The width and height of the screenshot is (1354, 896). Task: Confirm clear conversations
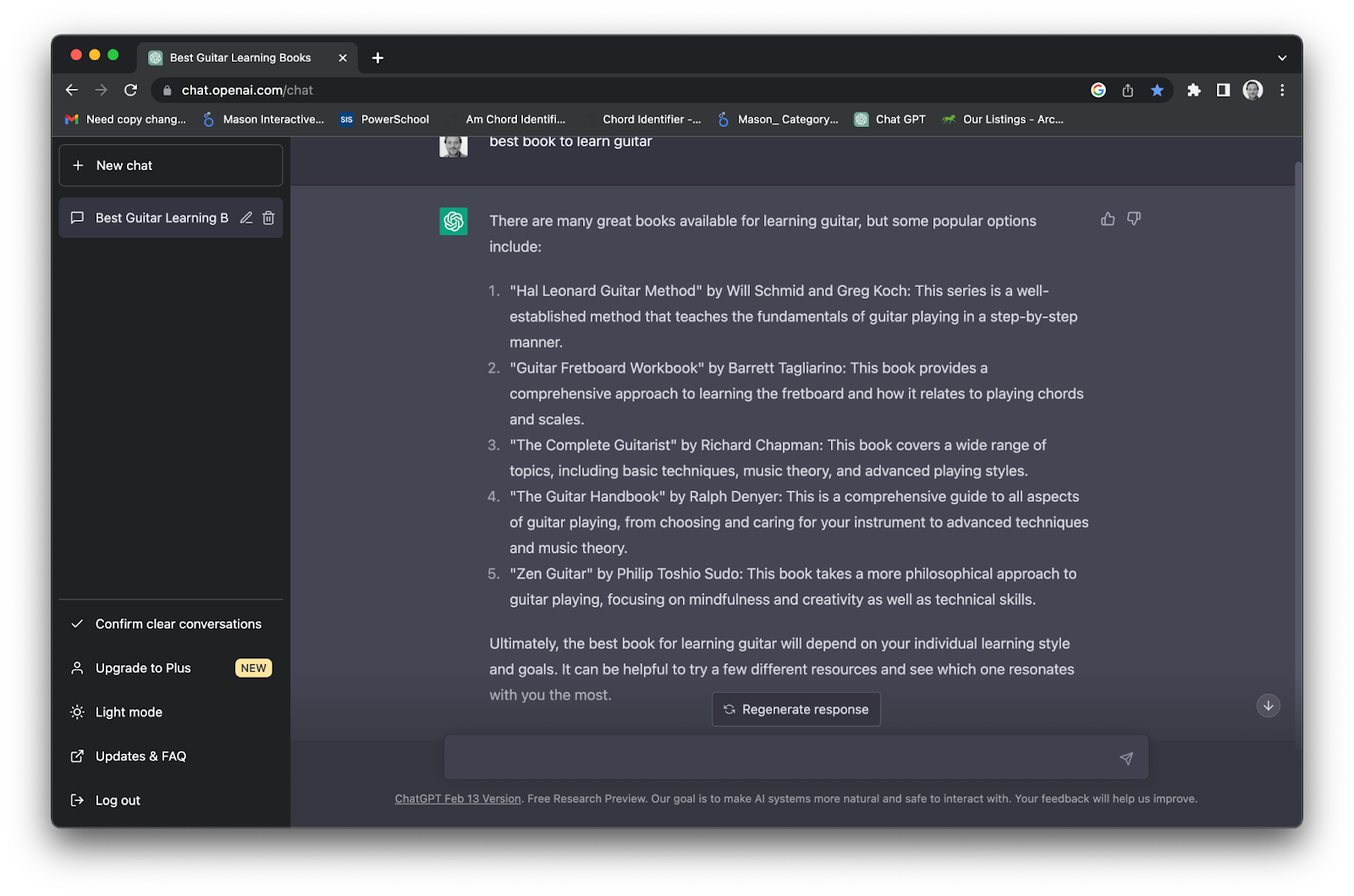click(171, 624)
